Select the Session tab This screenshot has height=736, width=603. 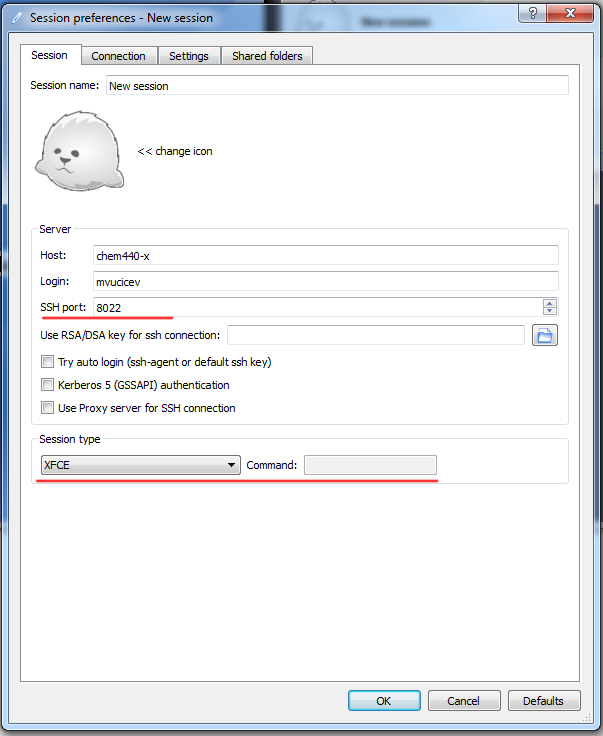tap(49, 56)
